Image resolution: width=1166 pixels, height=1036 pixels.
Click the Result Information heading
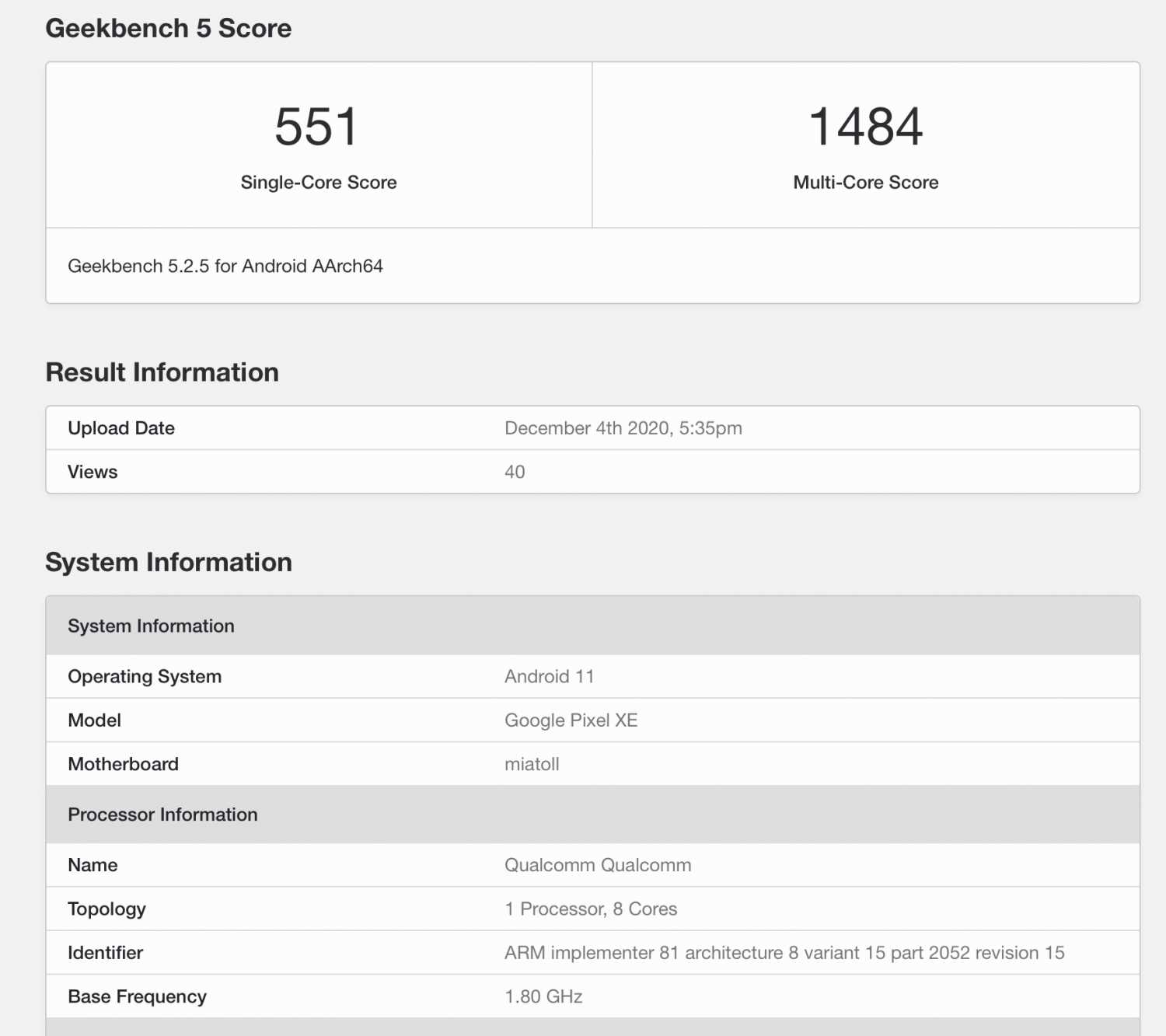pos(162,372)
